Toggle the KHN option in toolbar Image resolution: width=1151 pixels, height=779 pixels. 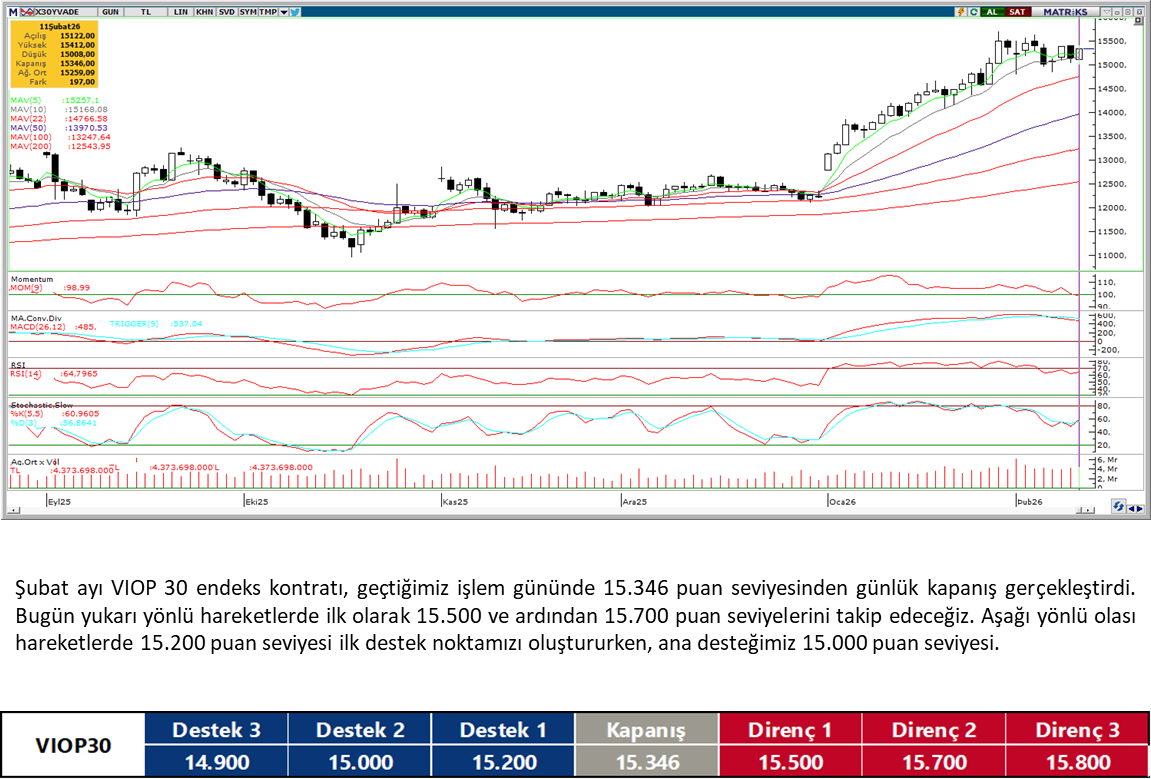coord(204,11)
